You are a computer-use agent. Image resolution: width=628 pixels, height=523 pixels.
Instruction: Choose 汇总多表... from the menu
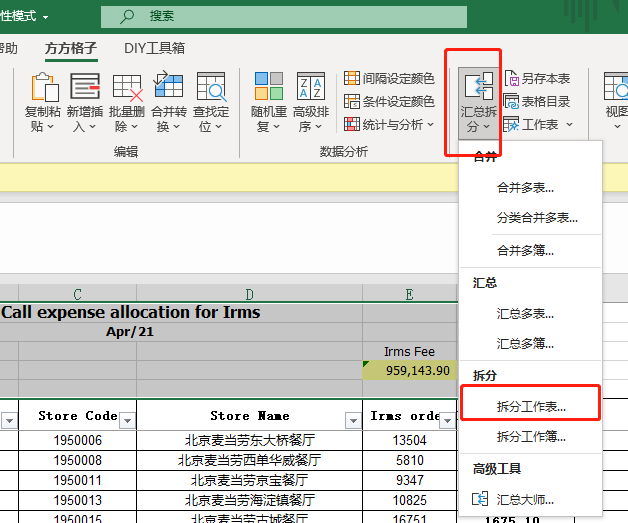[529, 314]
